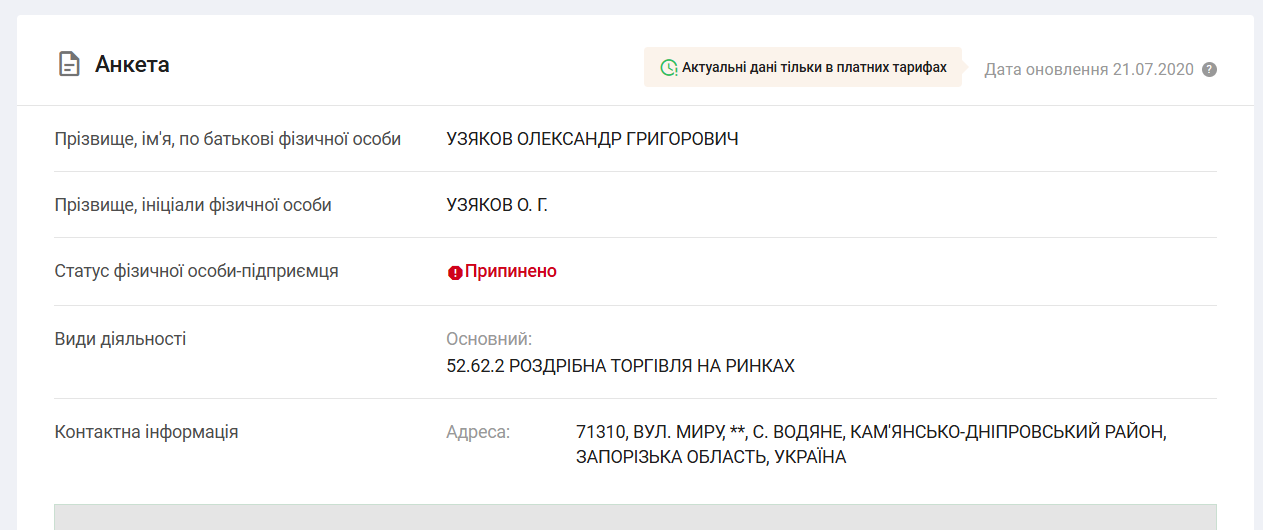
Task: Click the Основний activity type label
Action: click(x=489, y=339)
